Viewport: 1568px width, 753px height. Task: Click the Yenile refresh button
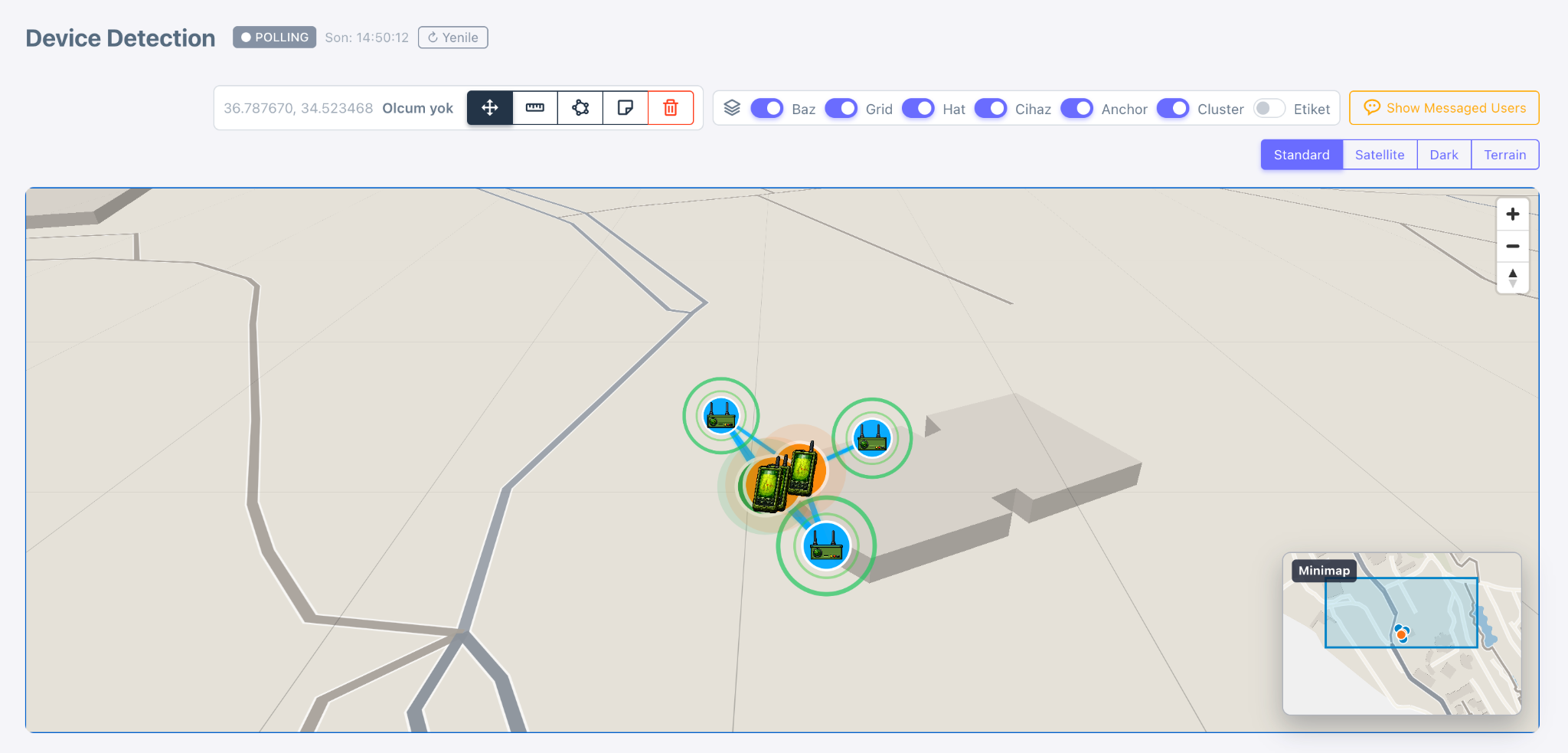coord(453,38)
